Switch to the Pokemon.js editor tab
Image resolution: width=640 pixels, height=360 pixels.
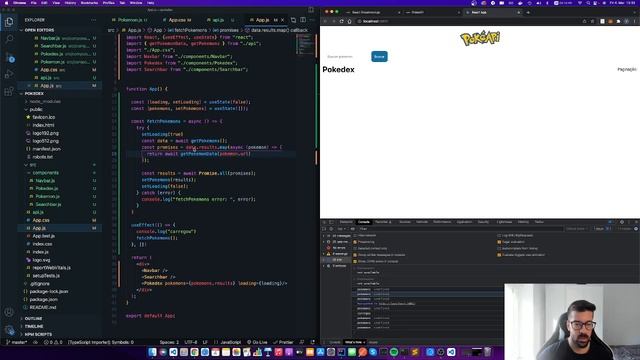tap(130, 20)
